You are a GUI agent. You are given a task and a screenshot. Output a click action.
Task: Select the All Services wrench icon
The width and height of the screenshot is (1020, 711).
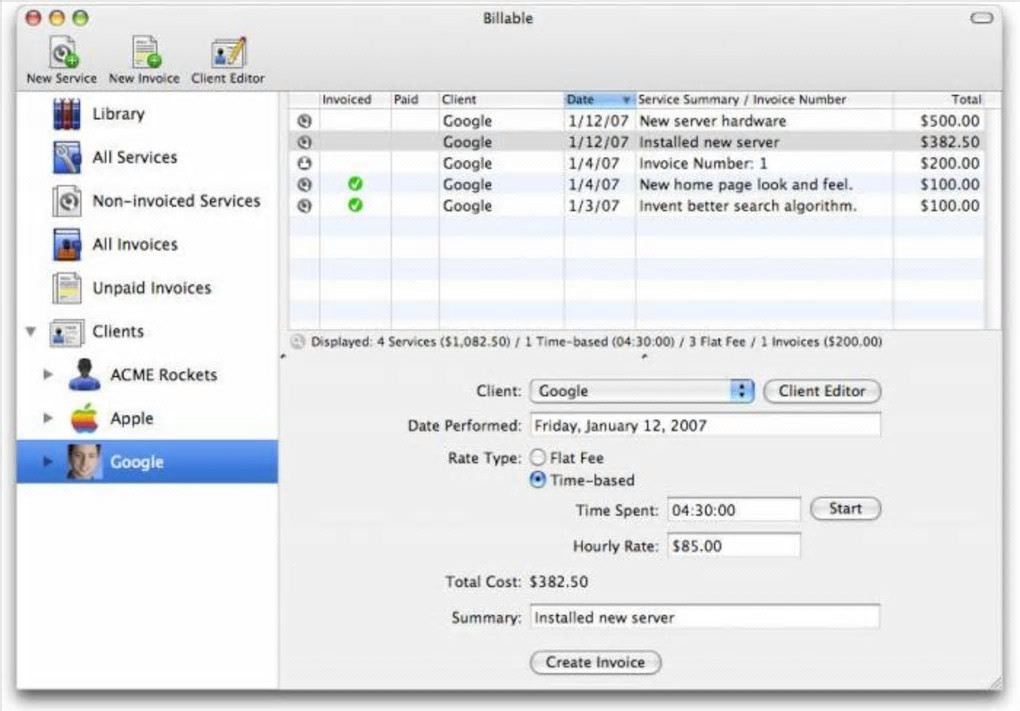[x=66, y=157]
